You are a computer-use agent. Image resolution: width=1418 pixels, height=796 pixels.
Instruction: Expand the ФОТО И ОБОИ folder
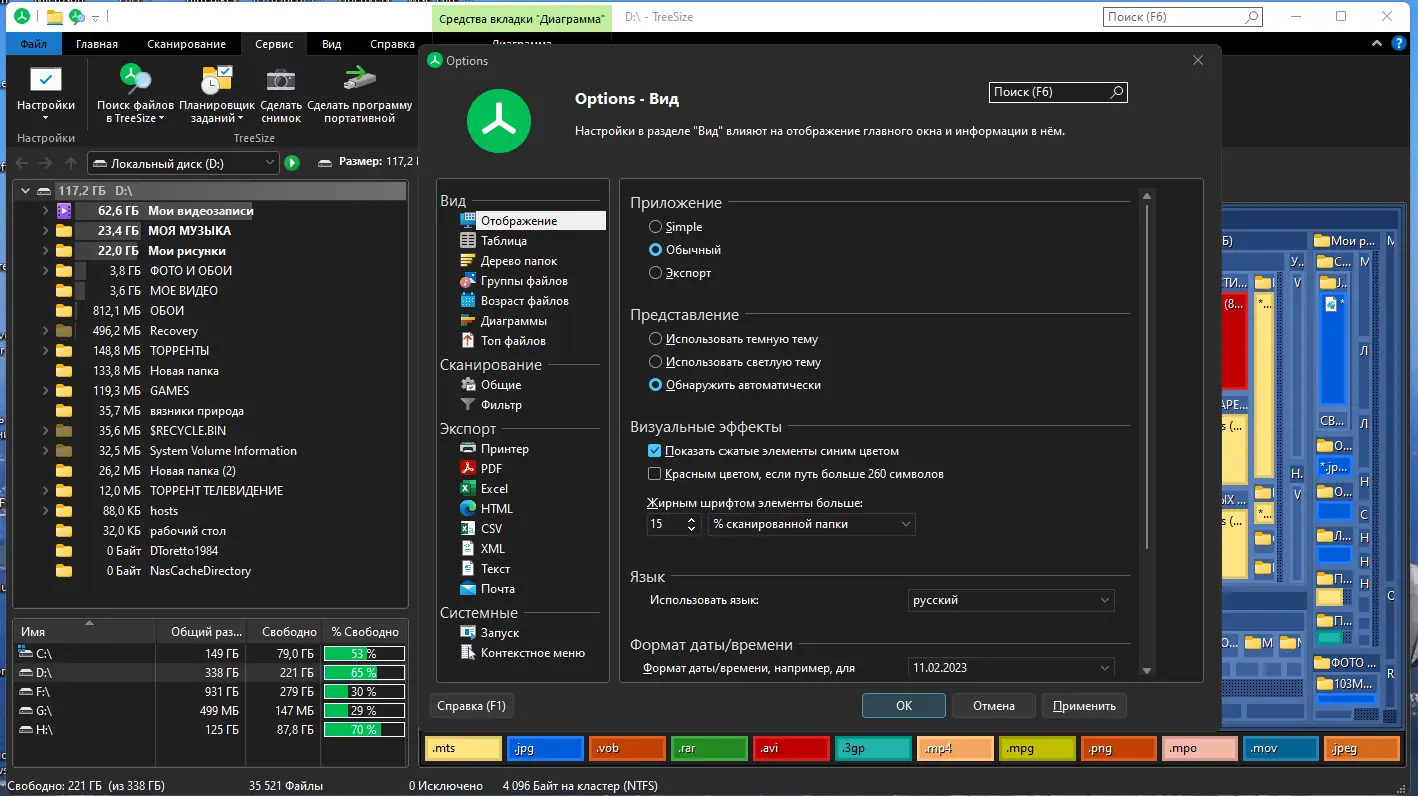click(x=46, y=271)
